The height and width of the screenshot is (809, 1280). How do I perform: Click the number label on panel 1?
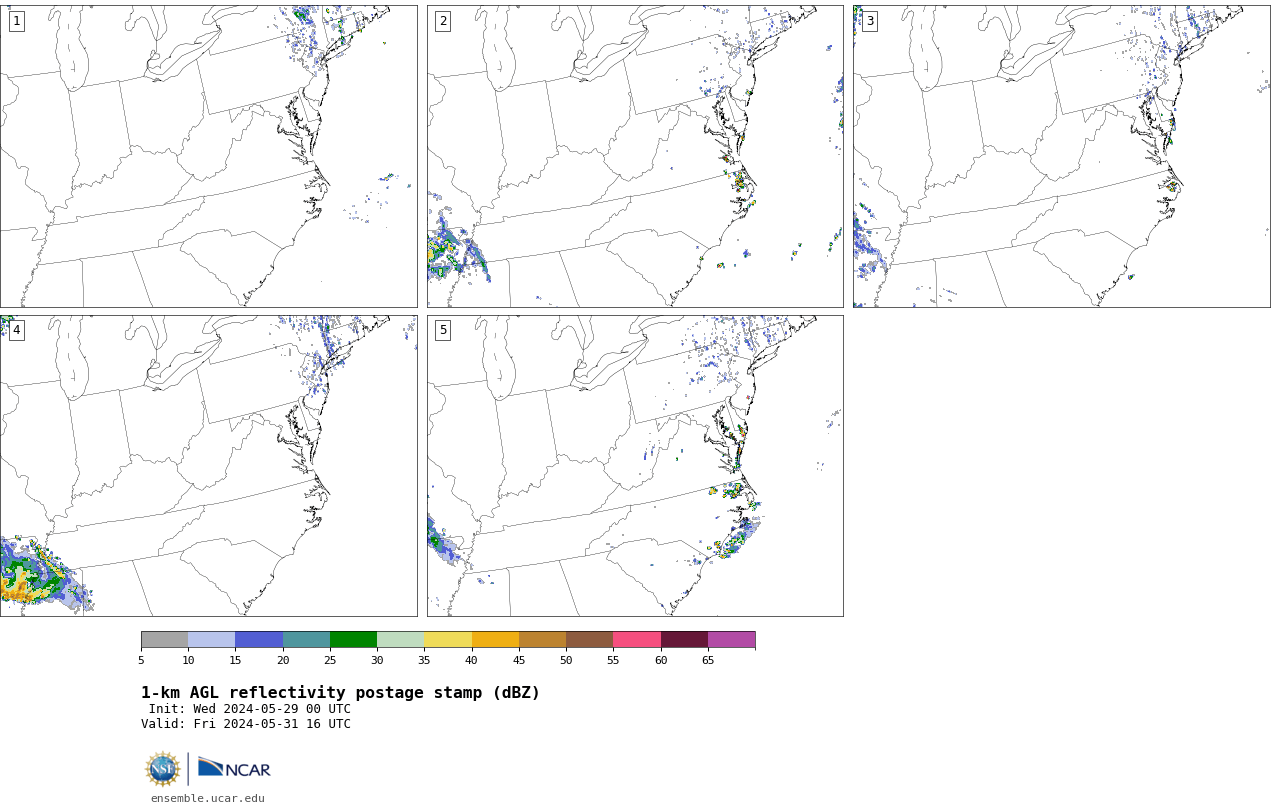(16, 21)
